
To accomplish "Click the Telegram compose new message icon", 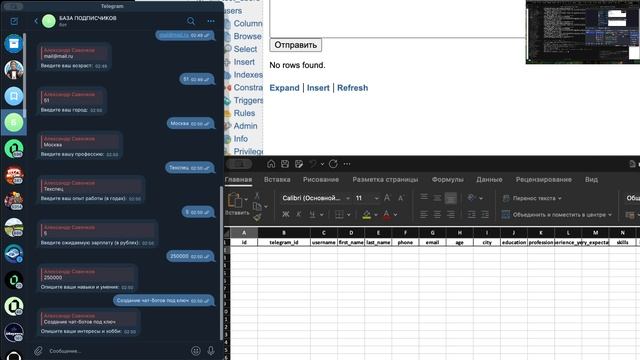I will 14,21.
